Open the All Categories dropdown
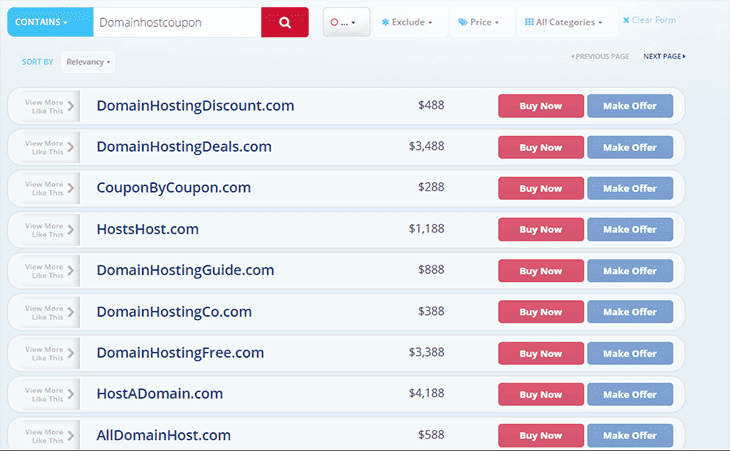 tap(564, 22)
